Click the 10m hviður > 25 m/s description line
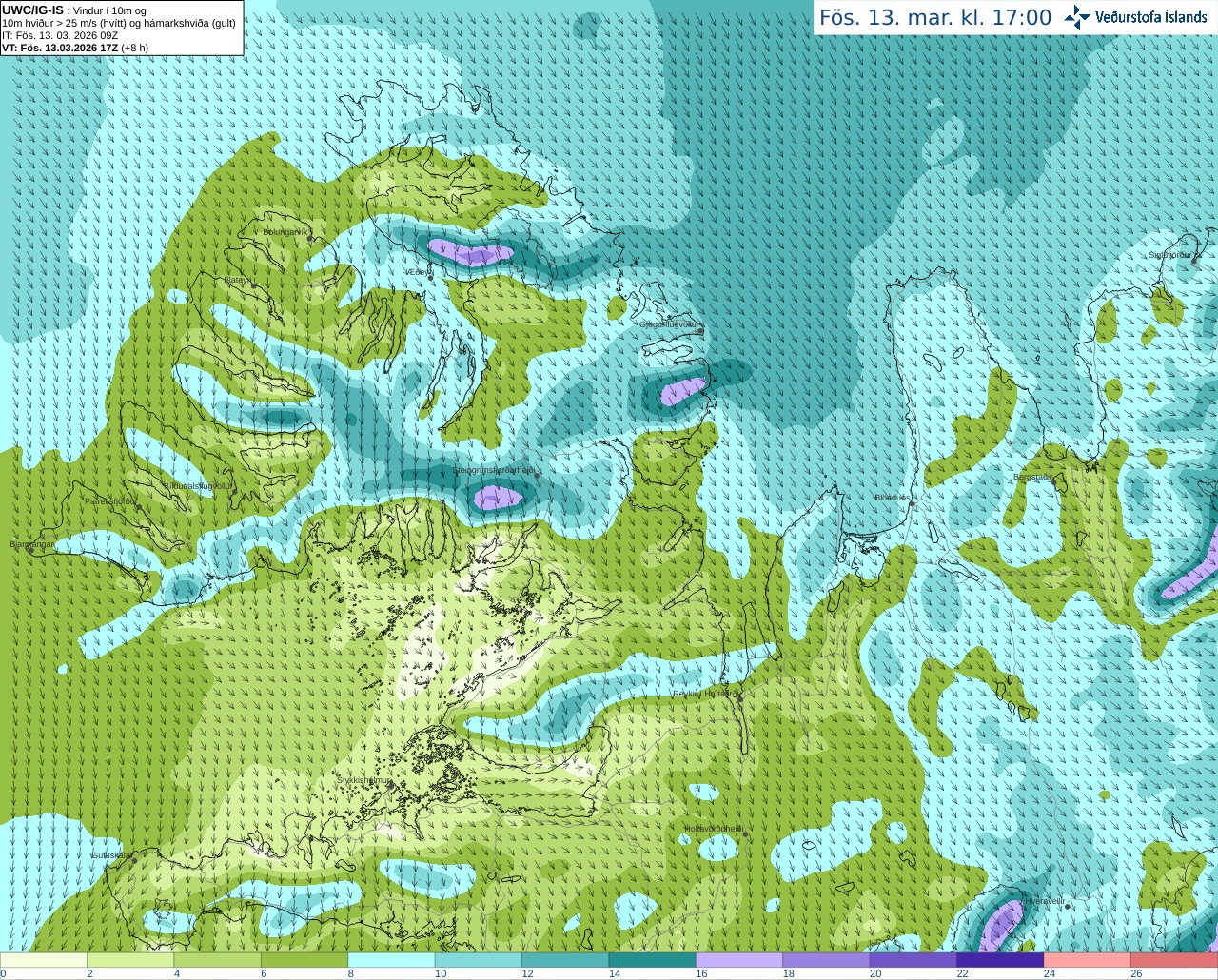 [x=119, y=23]
